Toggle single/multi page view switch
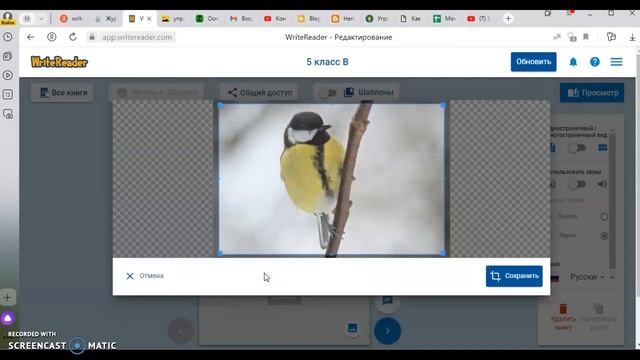 (577, 148)
